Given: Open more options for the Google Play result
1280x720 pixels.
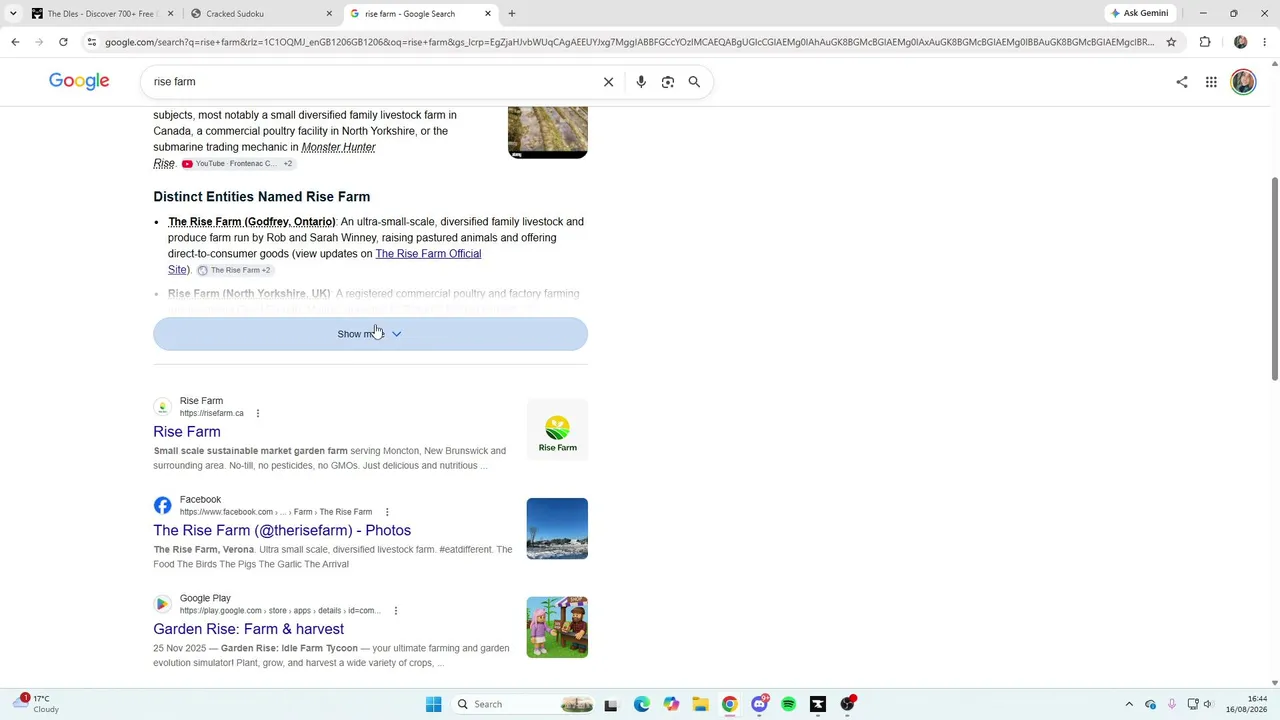Looking at the screenshot, I should click(395, 611).
